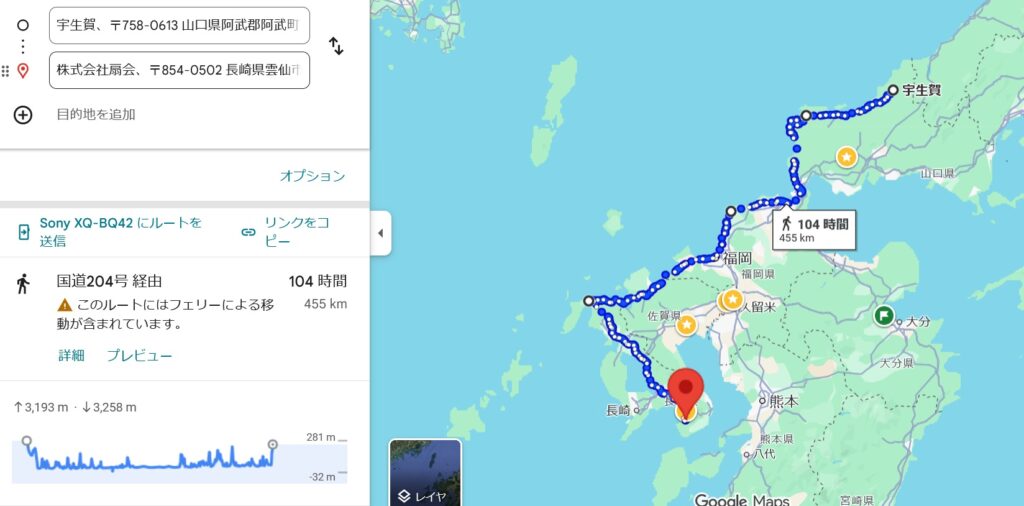This screenshot has height=506, width=1024.
Task: Open the オプション route options
Action: [x=312, y=176]
